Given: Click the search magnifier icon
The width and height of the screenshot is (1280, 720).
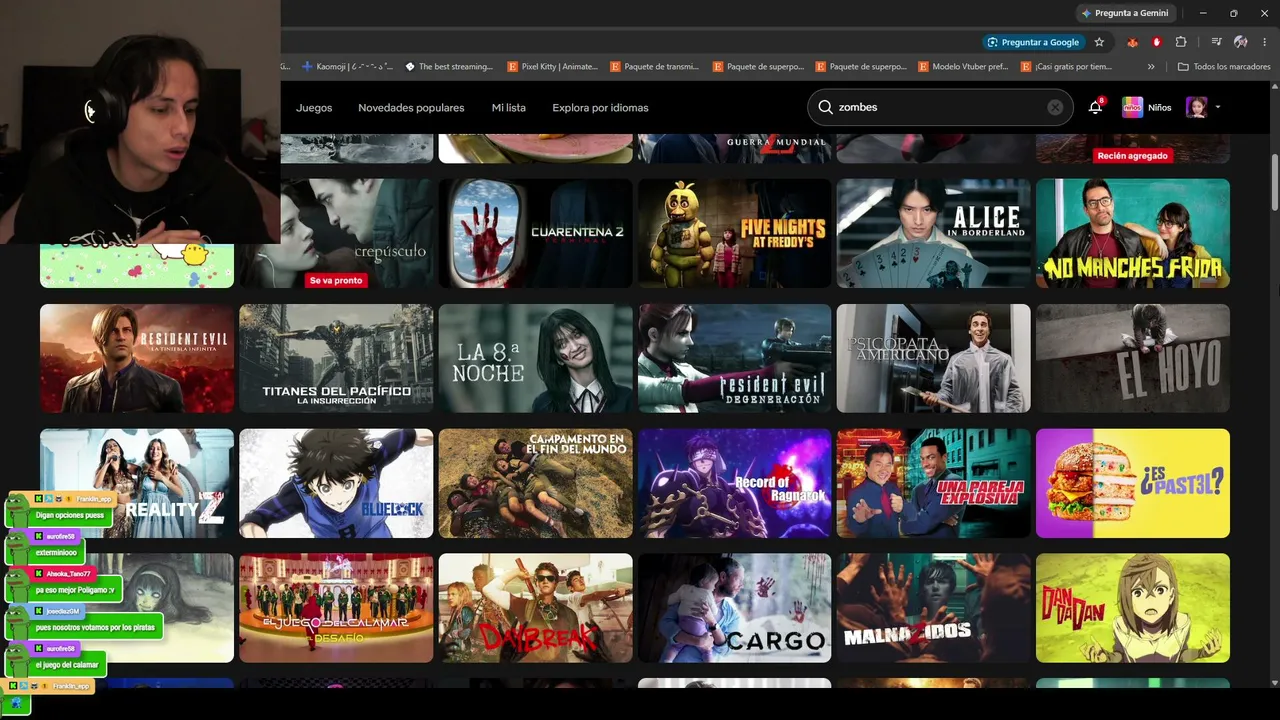Looking at the screenshot, I should tap(825, 107).
